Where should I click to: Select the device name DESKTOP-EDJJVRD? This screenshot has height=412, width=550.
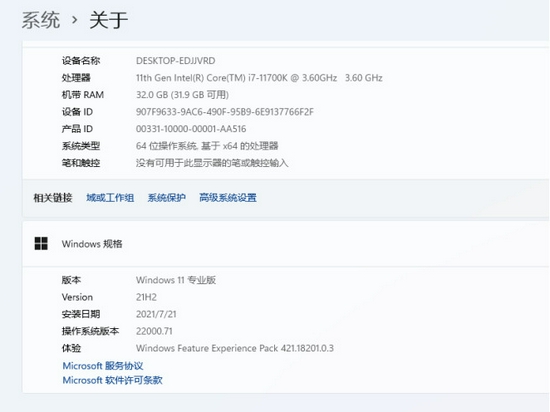[175, 61]
